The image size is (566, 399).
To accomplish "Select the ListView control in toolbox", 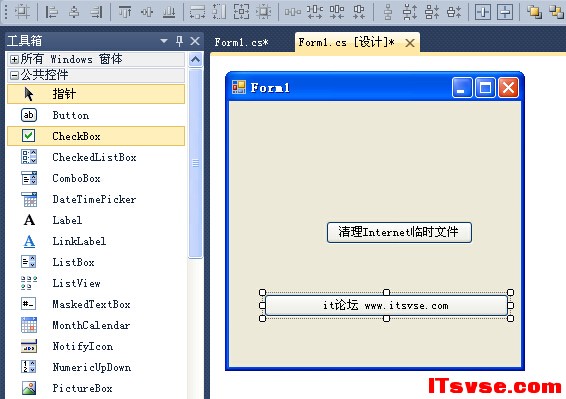I will (96, 283).
